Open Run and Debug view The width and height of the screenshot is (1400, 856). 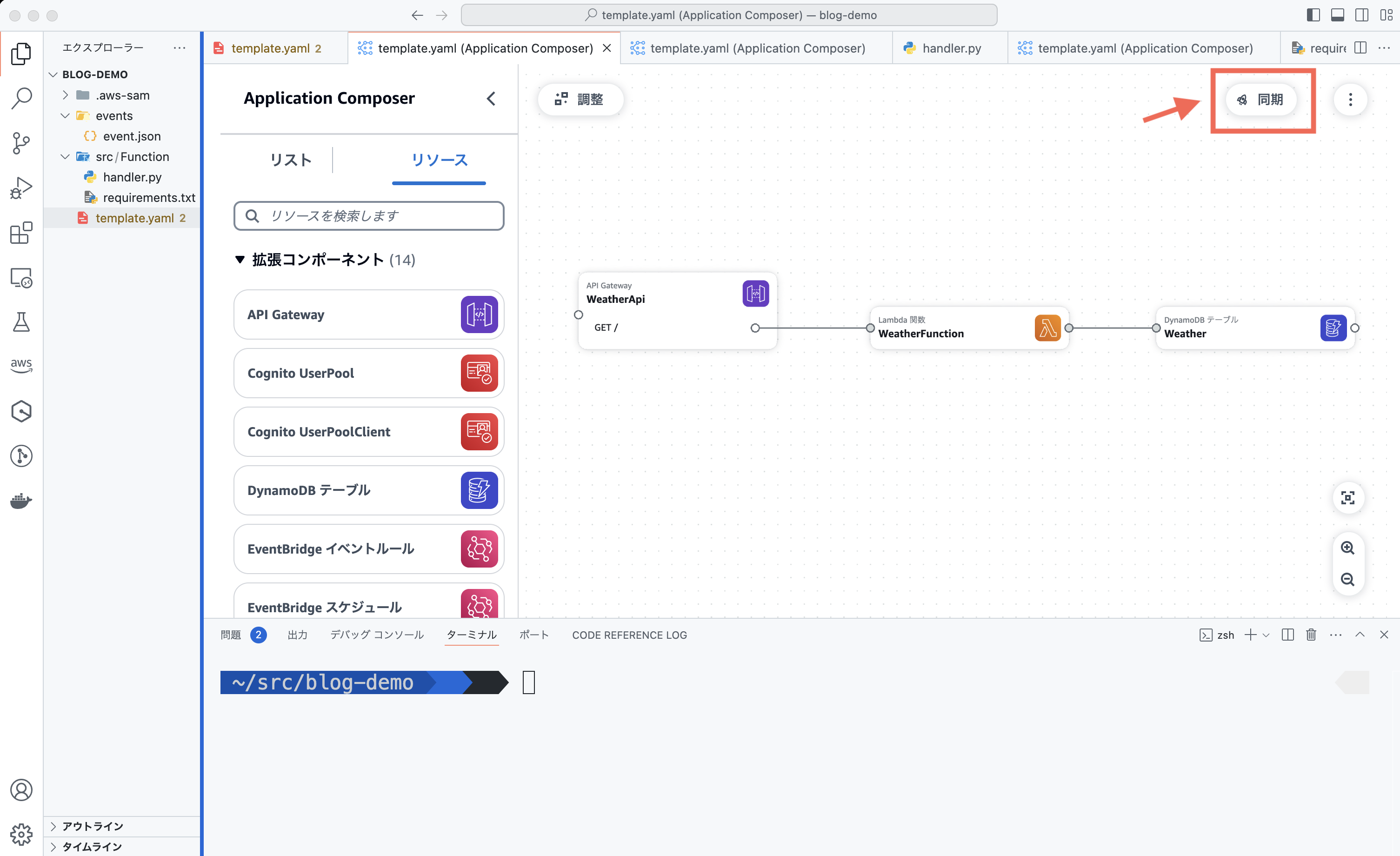[x=21, y=187]
